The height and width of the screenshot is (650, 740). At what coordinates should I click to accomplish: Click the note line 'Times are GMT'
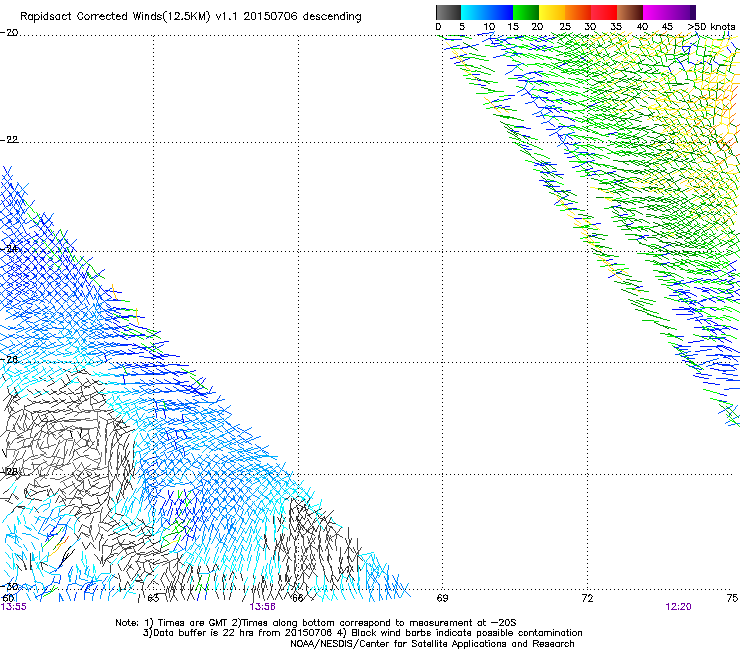(315, 623)
